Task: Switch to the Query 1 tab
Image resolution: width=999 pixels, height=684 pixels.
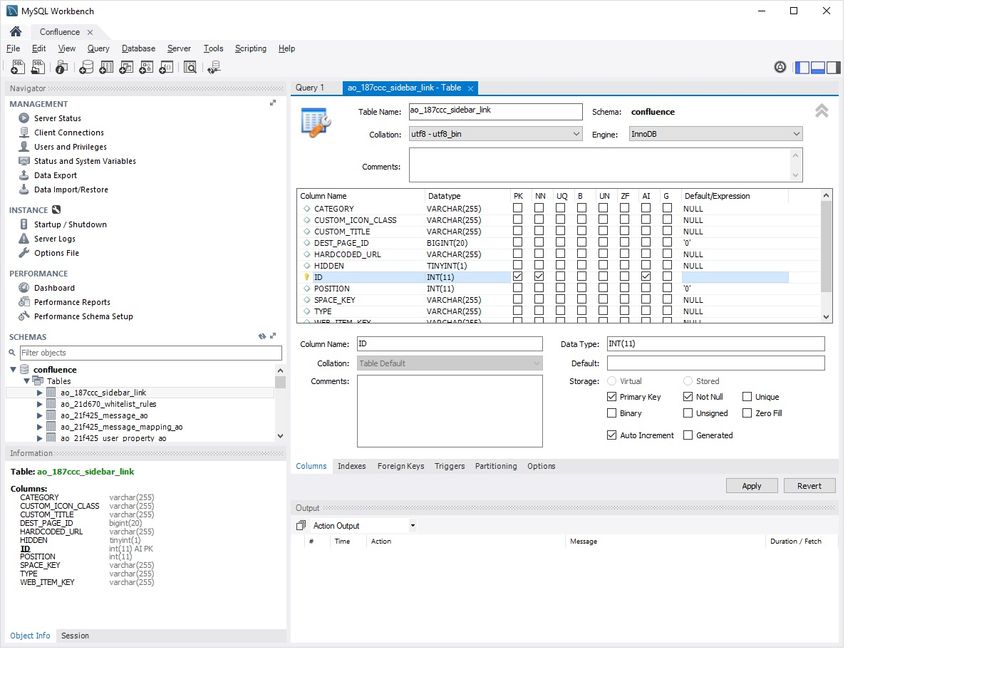Action: click(x=310, y=88)
